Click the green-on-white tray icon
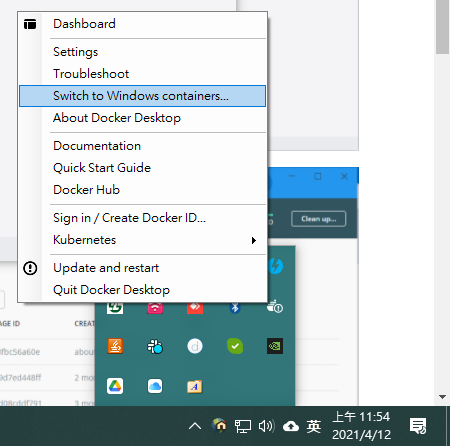Screen dimensions: 450x447 pos(115,307)
